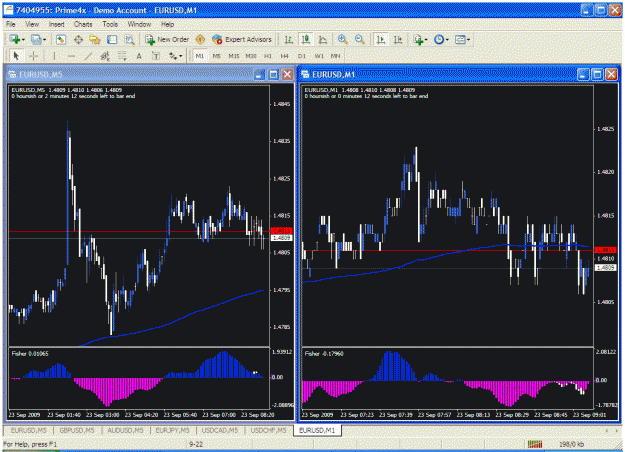
Task: Switch to M1 timeframe
Action: (x=200, y=56)
